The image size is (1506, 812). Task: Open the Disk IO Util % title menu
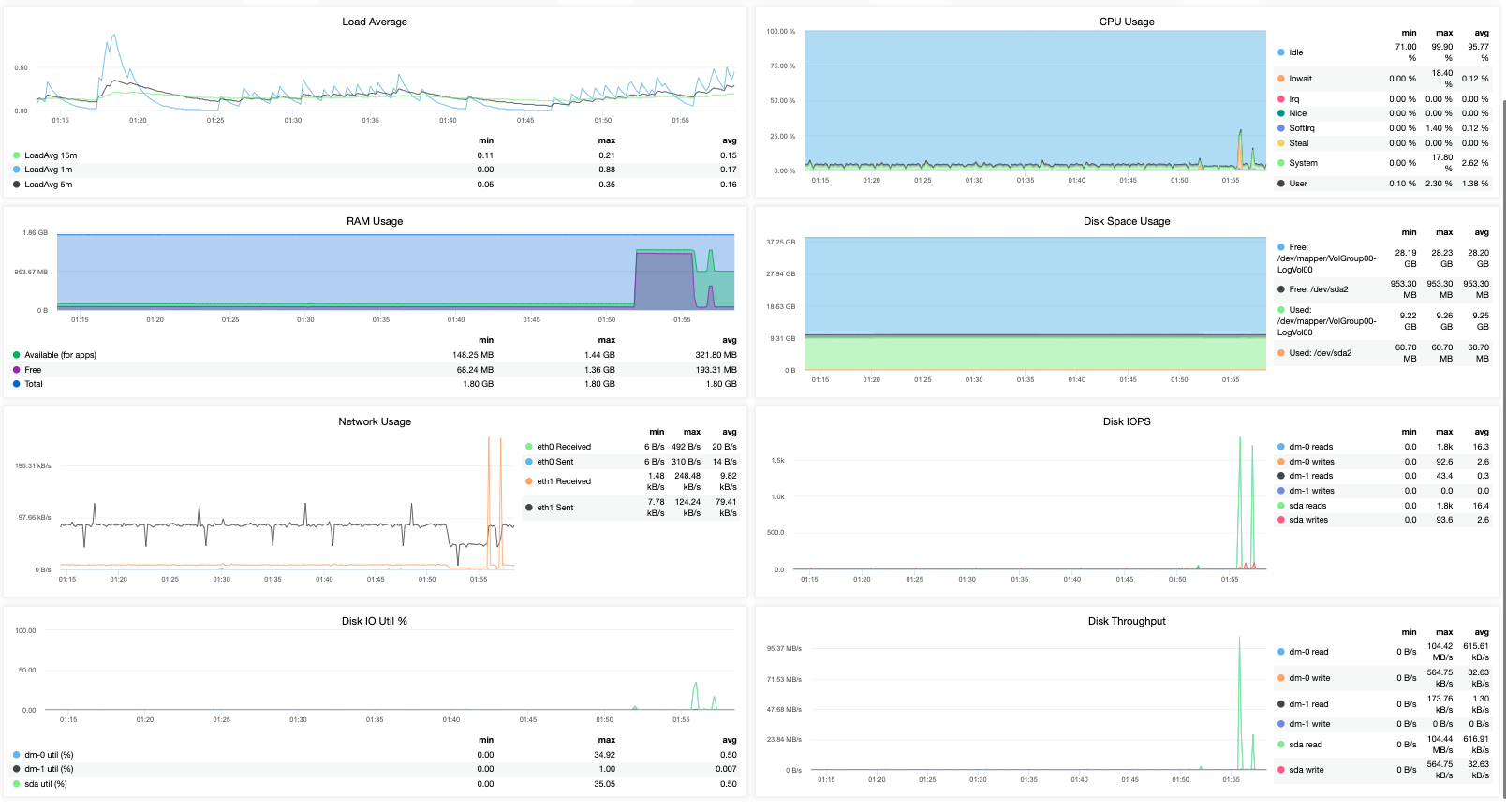pos(375,621)
